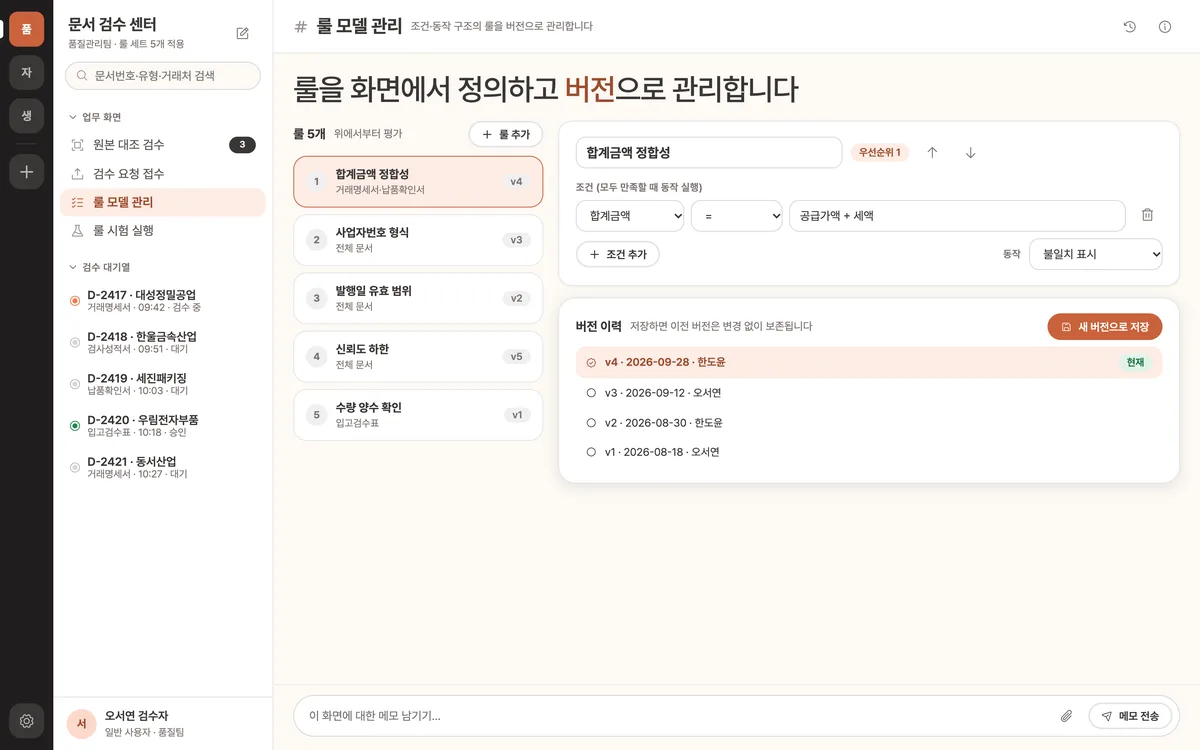Screen dimensions: 1200x750
Task: Move rule priority up with the arrow
Action: point(932,153)
